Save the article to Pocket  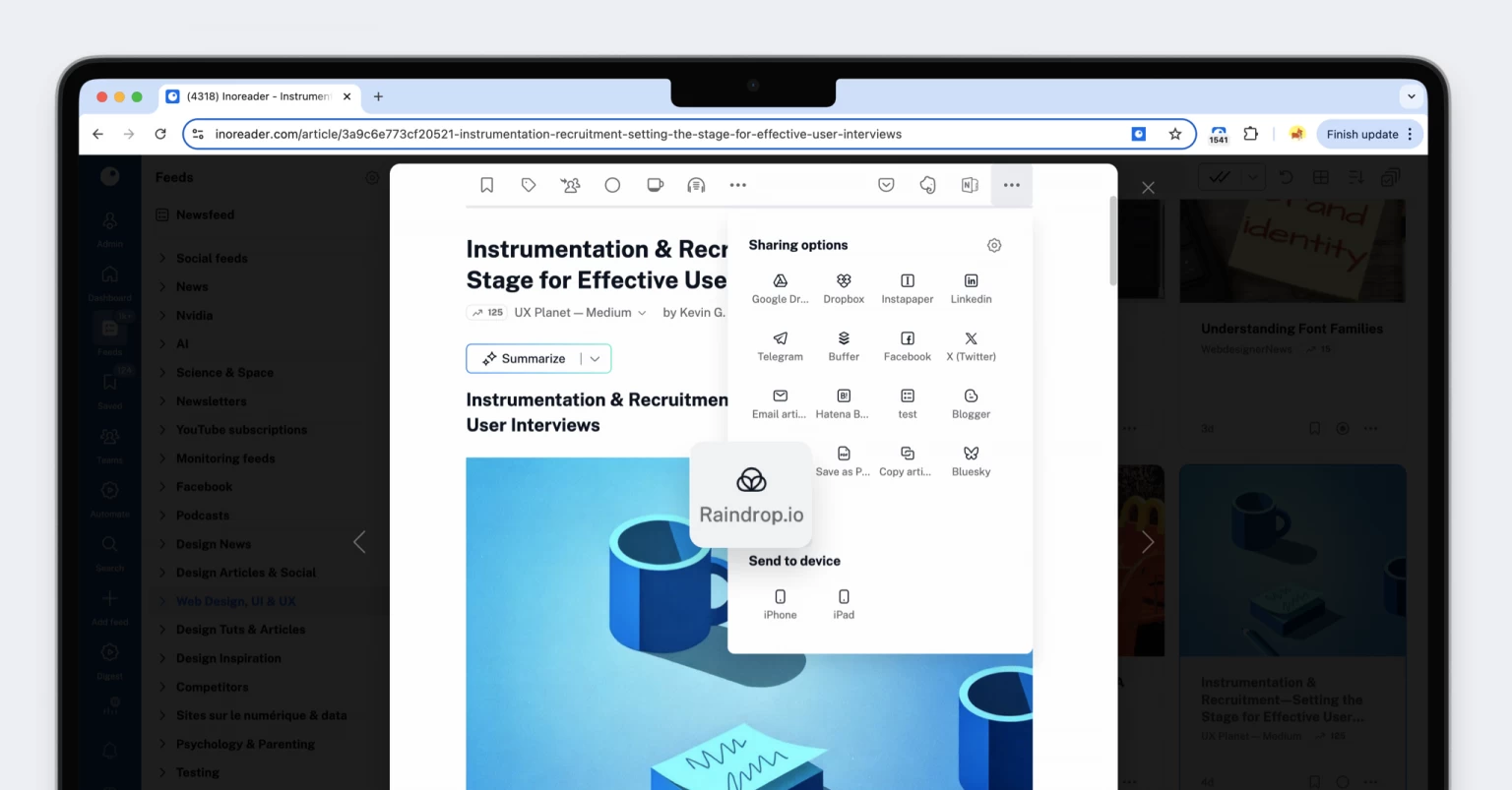pos(885,185)
